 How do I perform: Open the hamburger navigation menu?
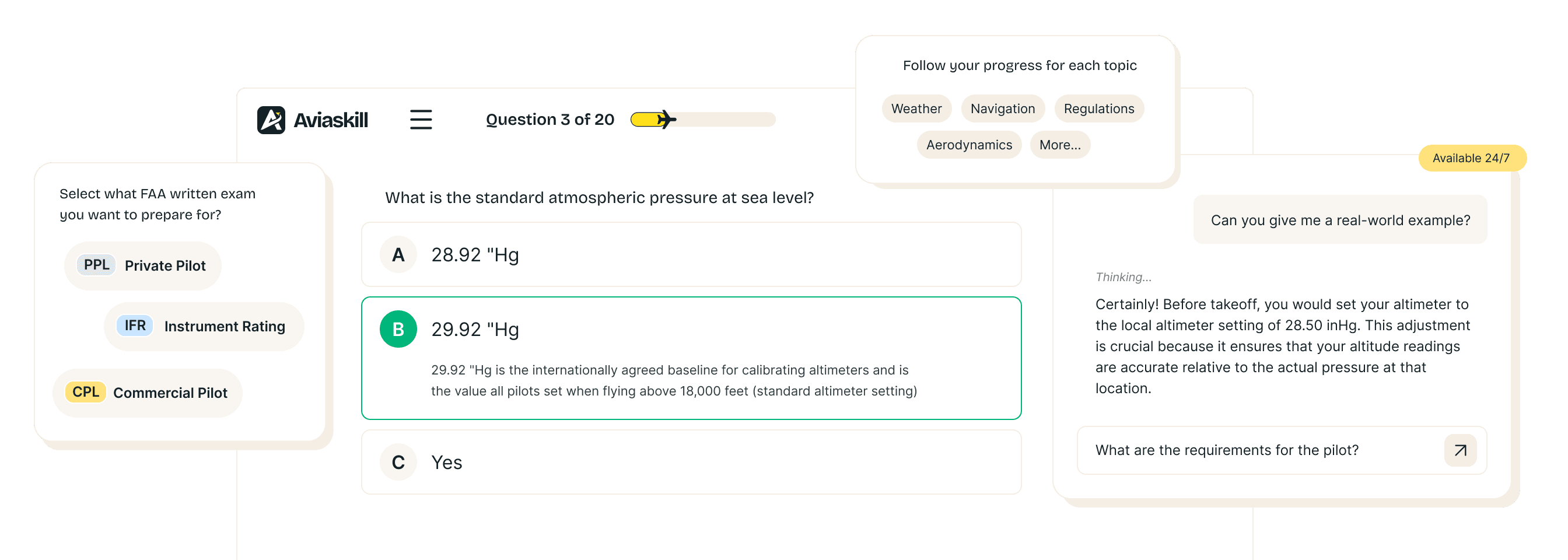[x=421, y=120]
